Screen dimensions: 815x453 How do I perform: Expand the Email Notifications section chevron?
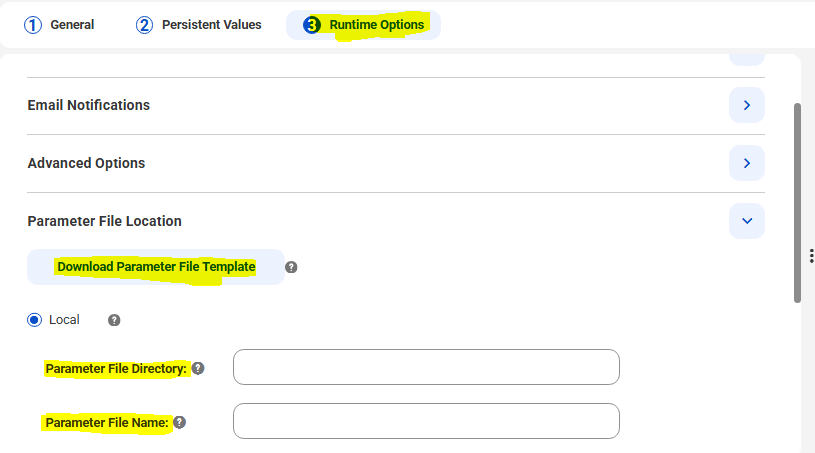tap(747, 105)
